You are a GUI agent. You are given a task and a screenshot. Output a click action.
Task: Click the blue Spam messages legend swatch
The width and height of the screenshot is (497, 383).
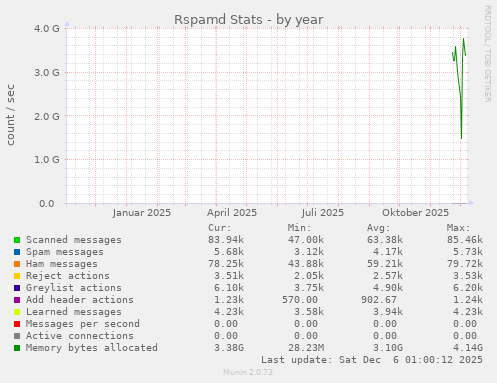17,252
